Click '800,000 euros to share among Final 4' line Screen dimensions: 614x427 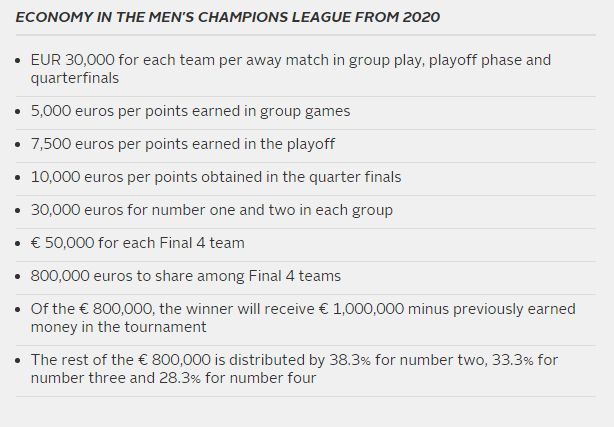coord(186,276)
